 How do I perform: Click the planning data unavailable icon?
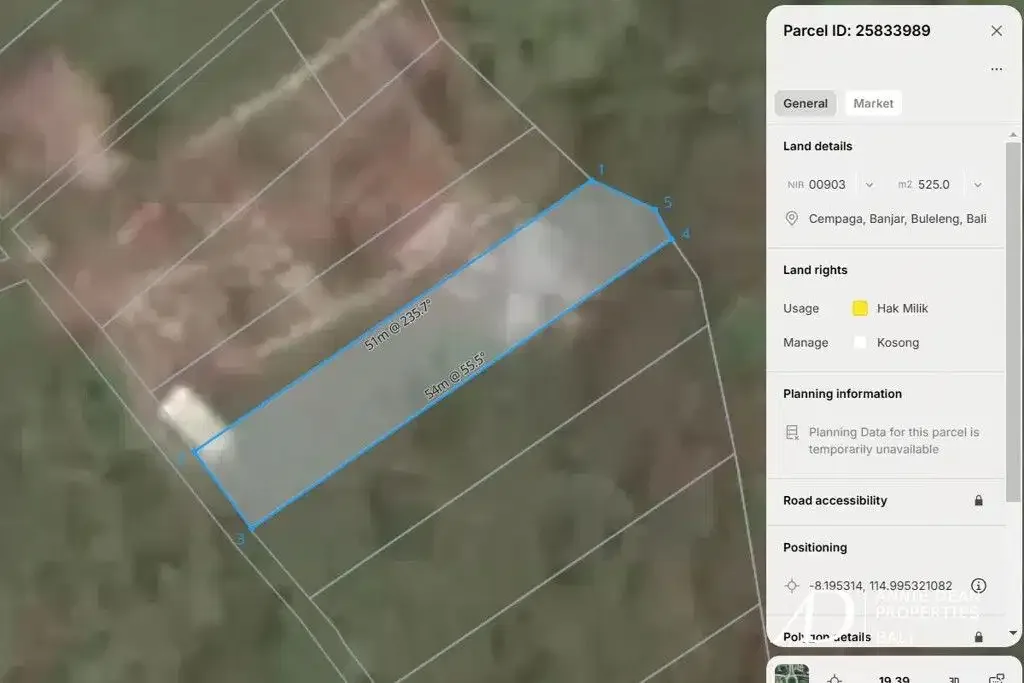pos(792,432)
